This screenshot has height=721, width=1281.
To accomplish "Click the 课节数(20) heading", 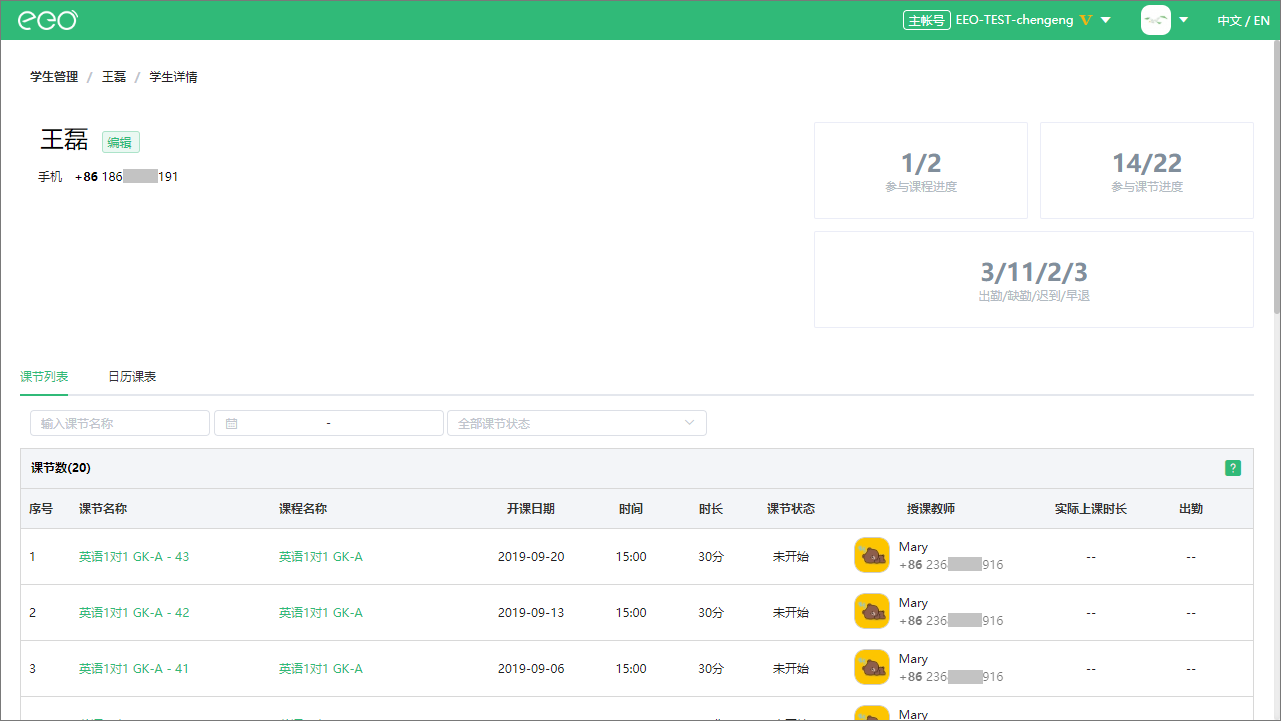I will coord(61,468).
